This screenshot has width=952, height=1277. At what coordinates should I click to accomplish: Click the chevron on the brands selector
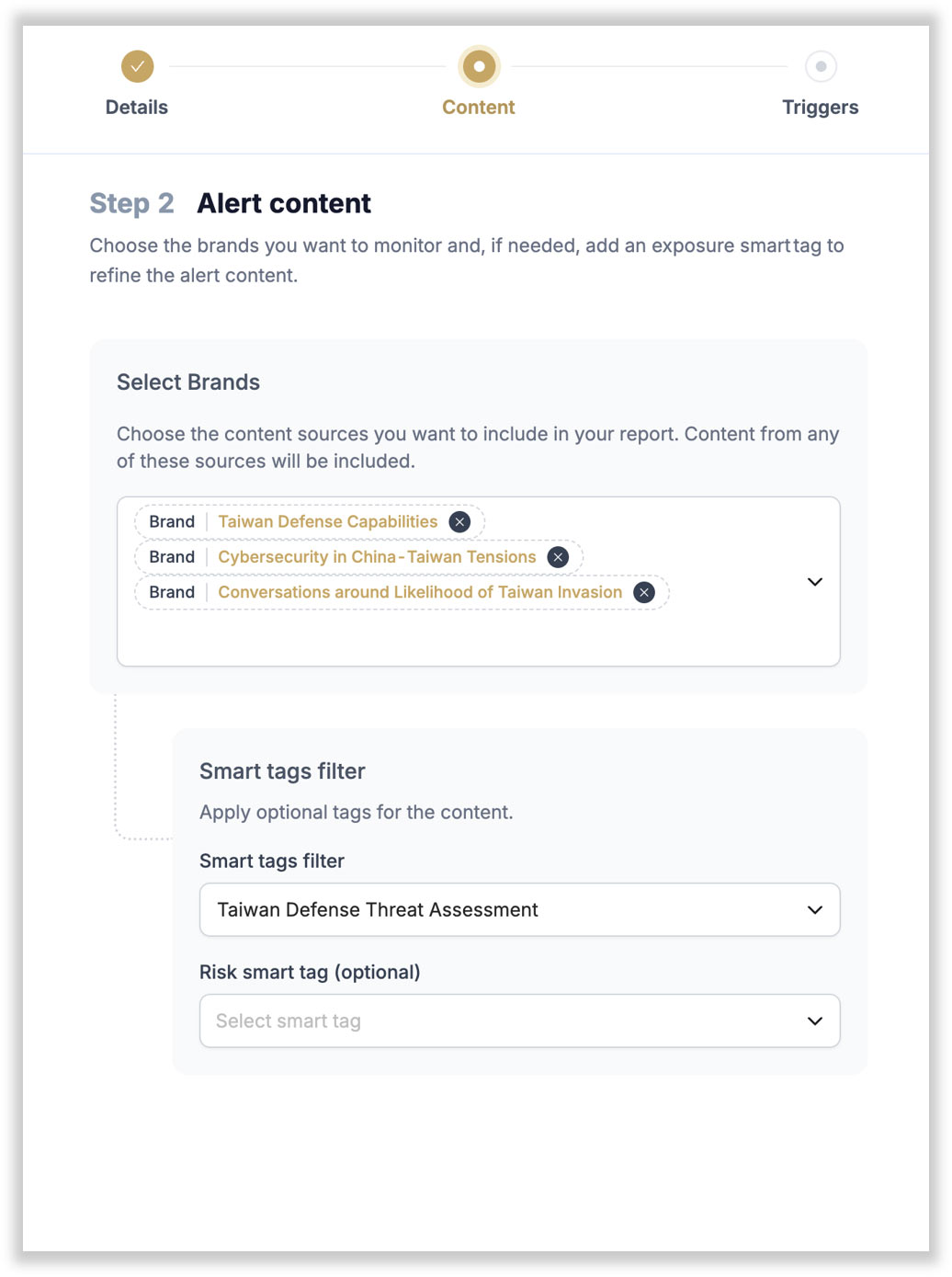point(814,582)
